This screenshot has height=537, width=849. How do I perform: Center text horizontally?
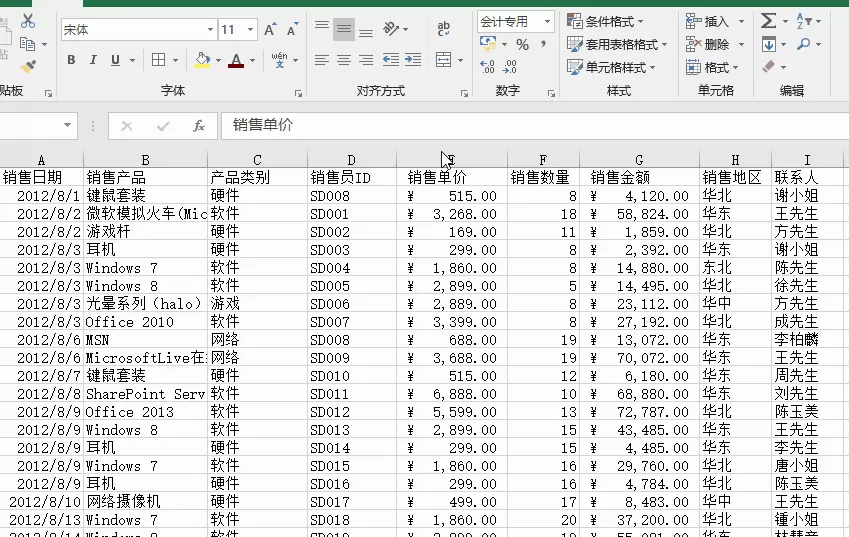pos(344,60)
